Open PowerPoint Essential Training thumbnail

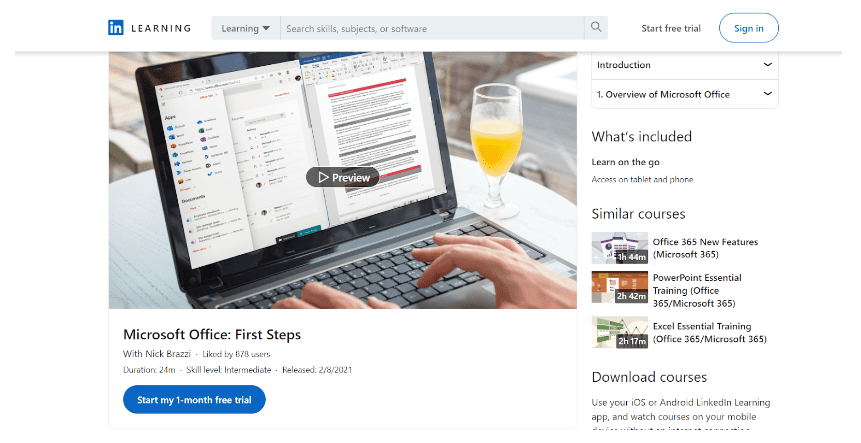619,287
